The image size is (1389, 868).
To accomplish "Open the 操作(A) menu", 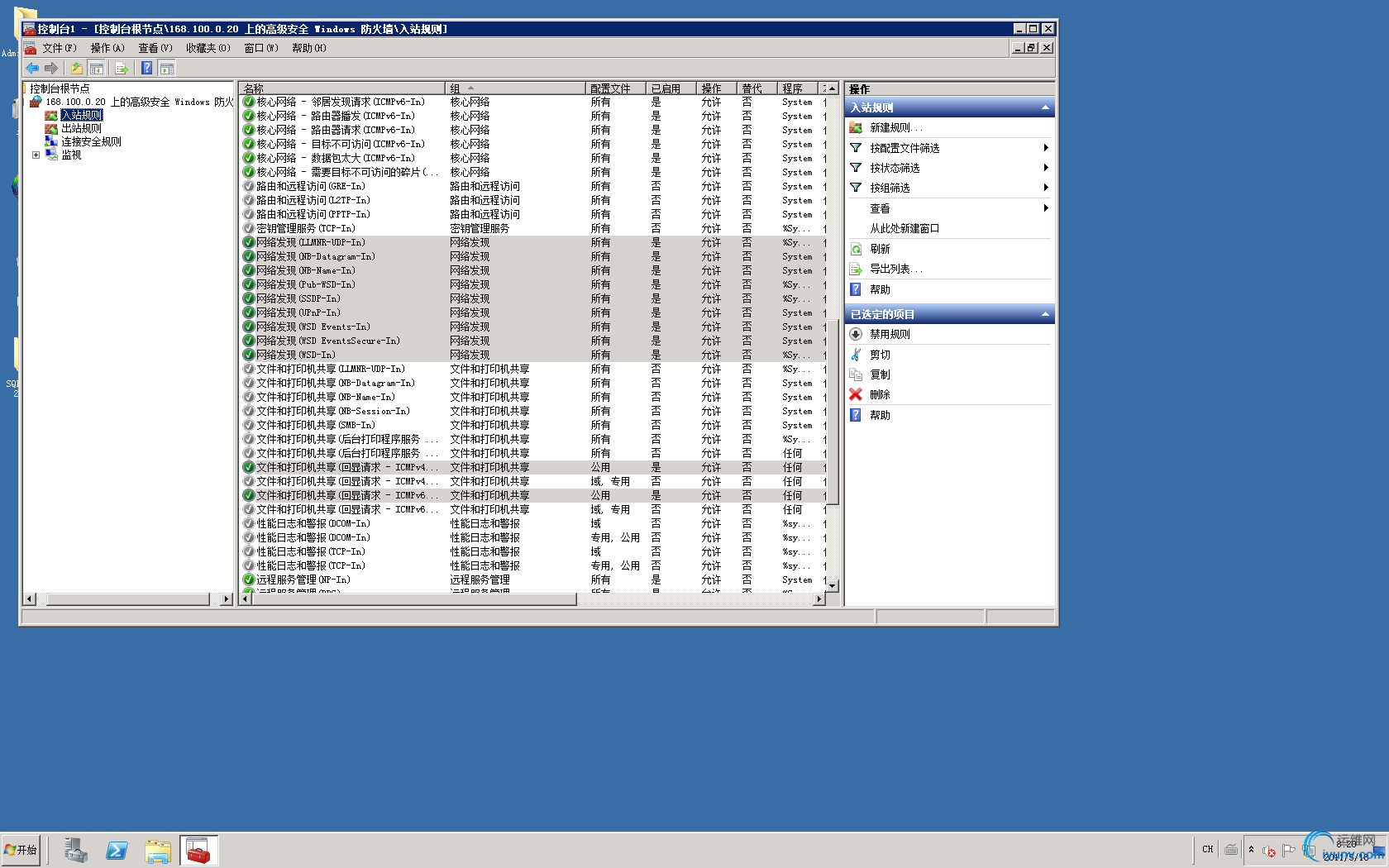I will (x=107, y=48).
